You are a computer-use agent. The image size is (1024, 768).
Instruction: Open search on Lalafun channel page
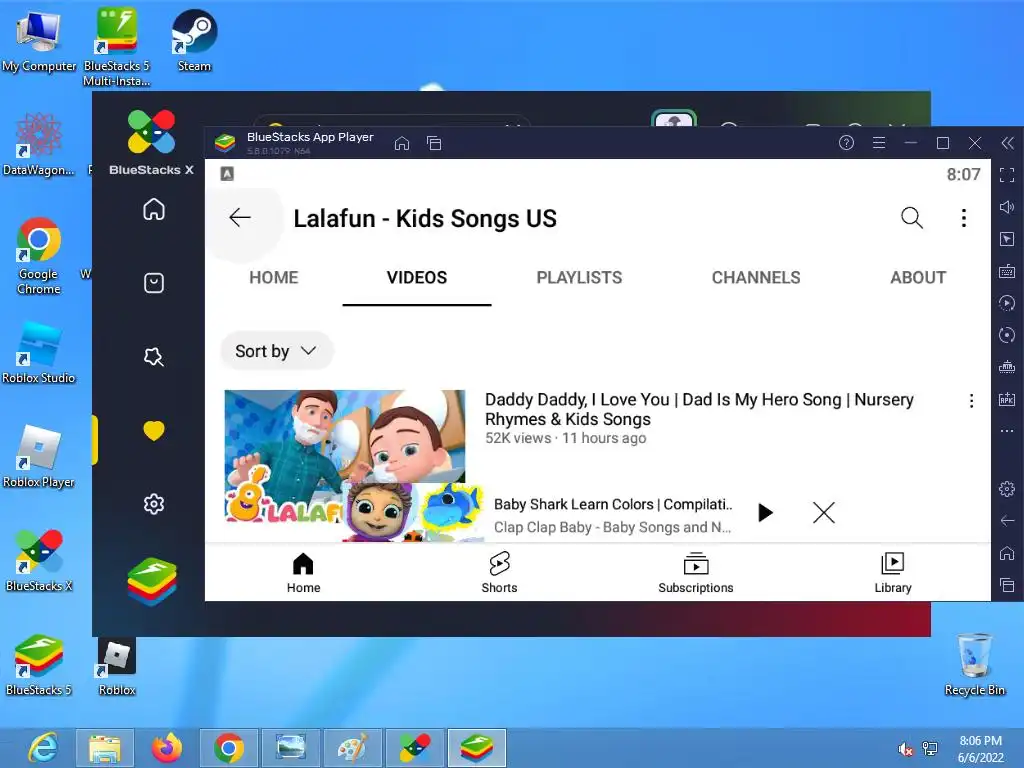coord(912,217)
